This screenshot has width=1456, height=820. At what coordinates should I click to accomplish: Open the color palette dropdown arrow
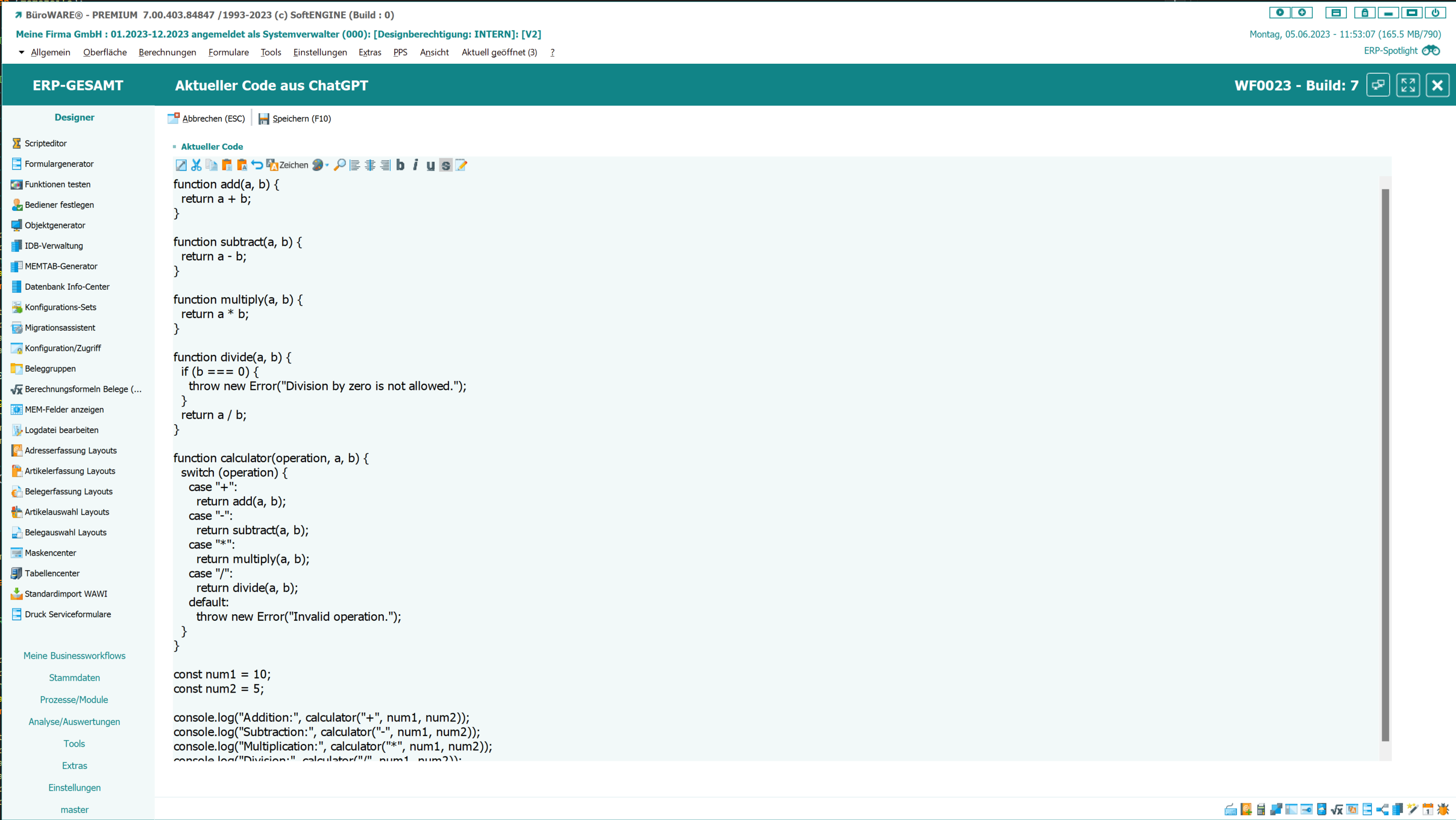click(327, 165)
